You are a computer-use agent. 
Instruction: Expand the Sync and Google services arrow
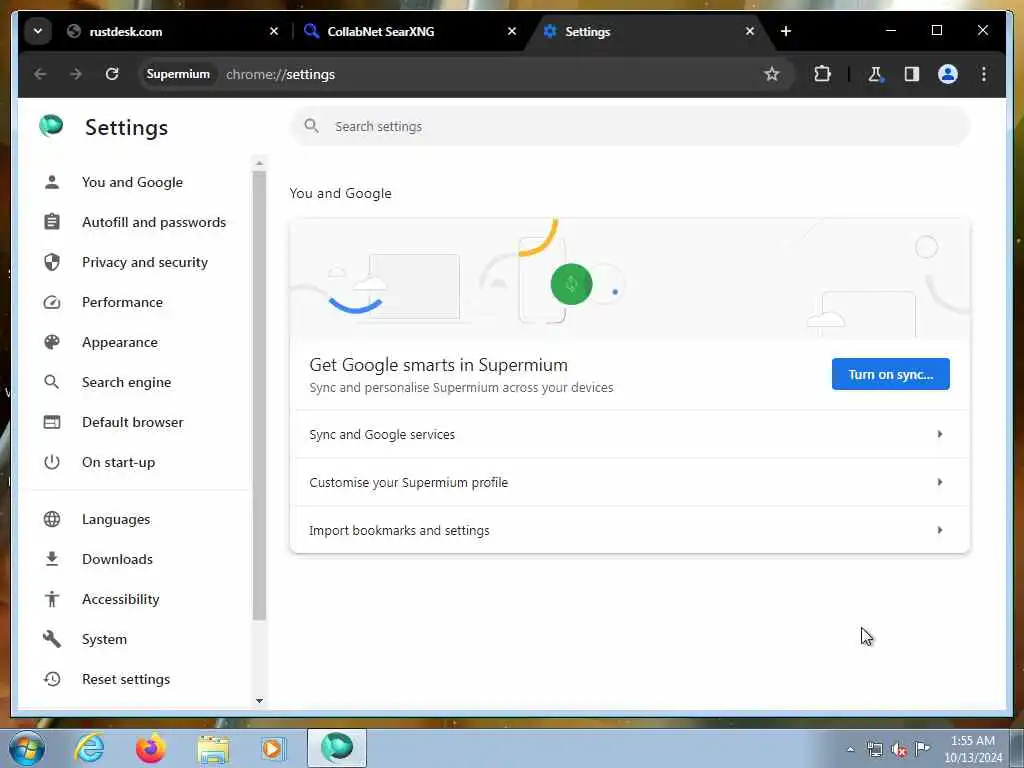[x=939, y=434]
